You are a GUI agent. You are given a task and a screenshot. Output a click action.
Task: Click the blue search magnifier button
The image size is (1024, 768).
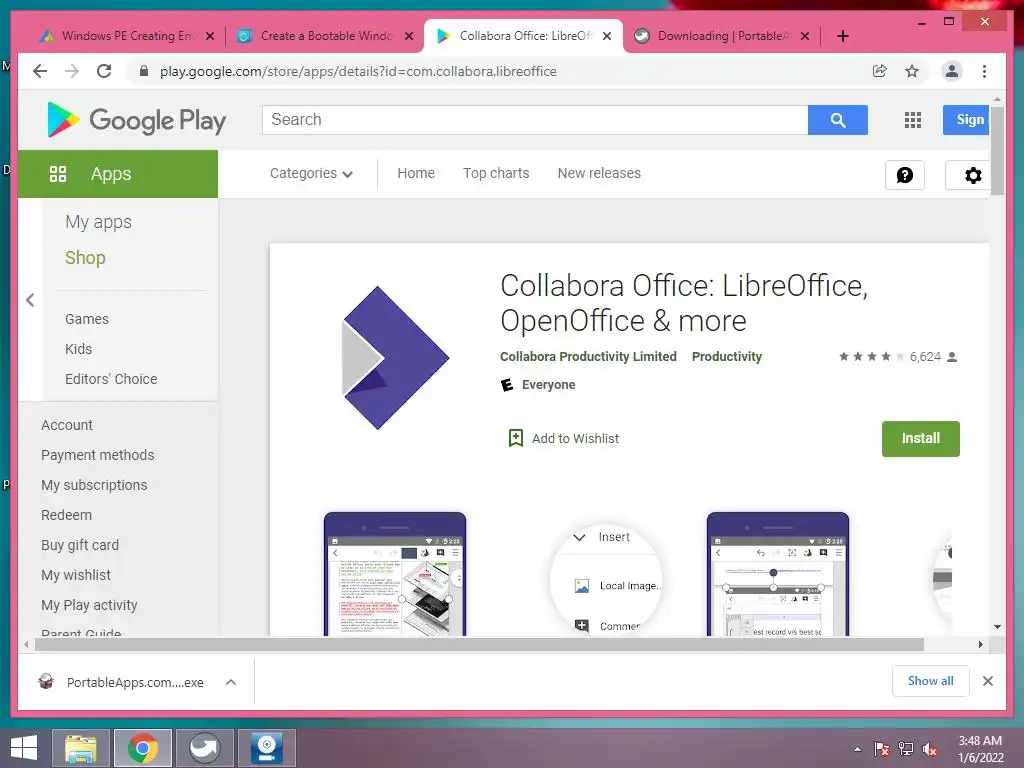pyautogui.click(x=838, y=120)
